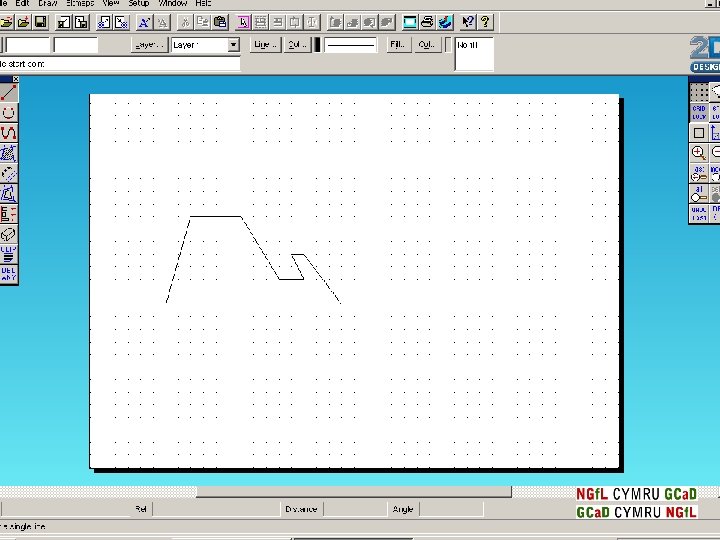
Task: Click the Distance value field
Action: point(355,509)
